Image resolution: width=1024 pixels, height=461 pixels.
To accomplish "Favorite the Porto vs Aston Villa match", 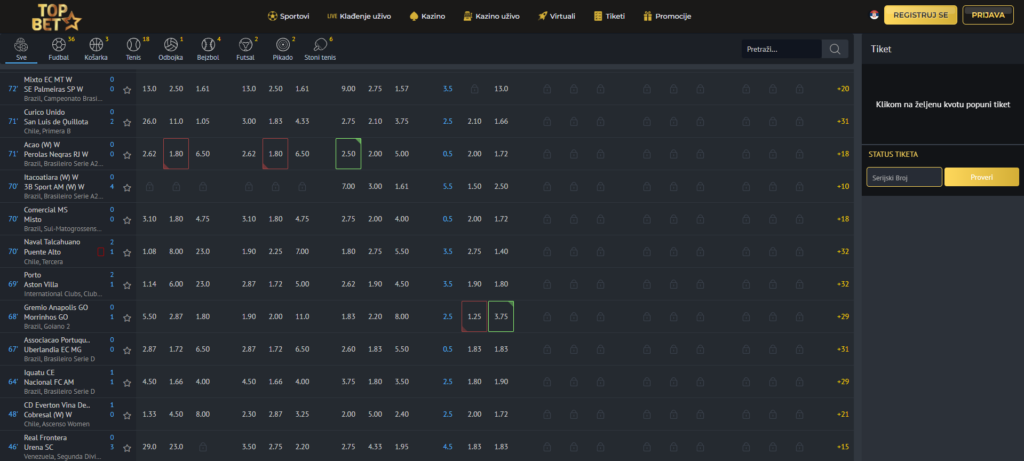I will click(x=127, y=285).
